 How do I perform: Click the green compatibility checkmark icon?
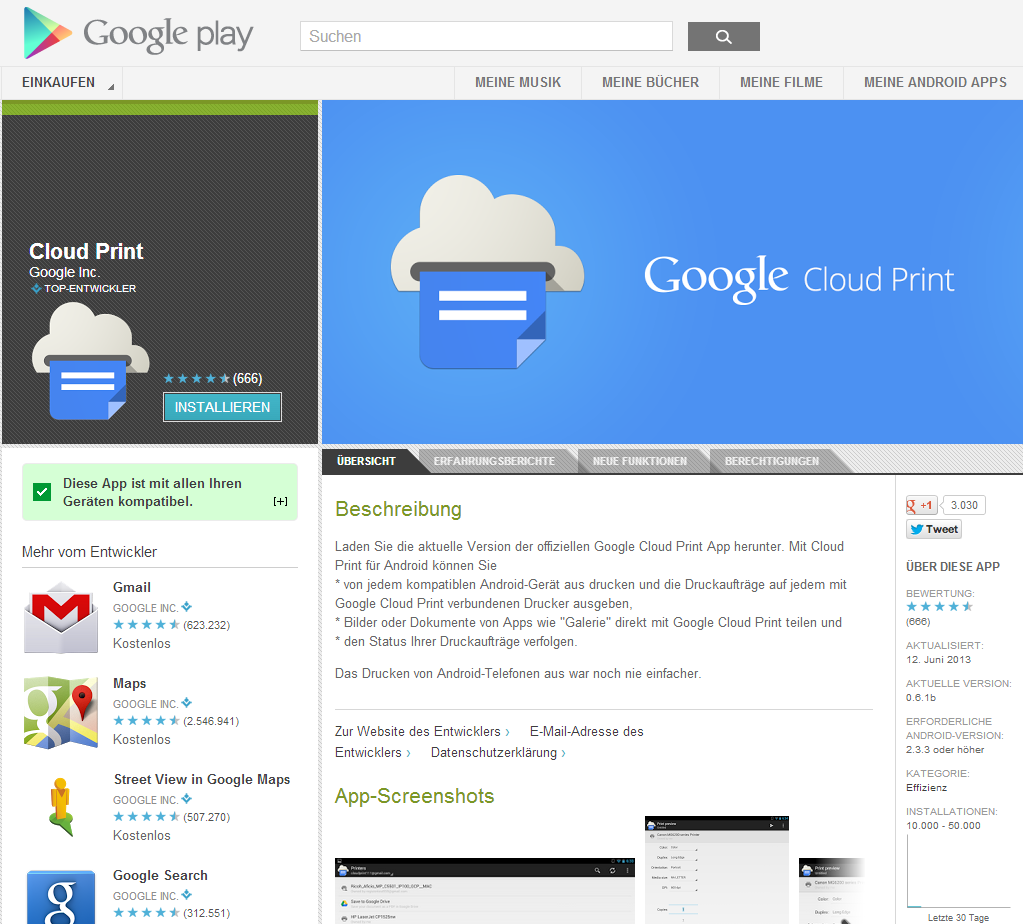tap(42, 491)
